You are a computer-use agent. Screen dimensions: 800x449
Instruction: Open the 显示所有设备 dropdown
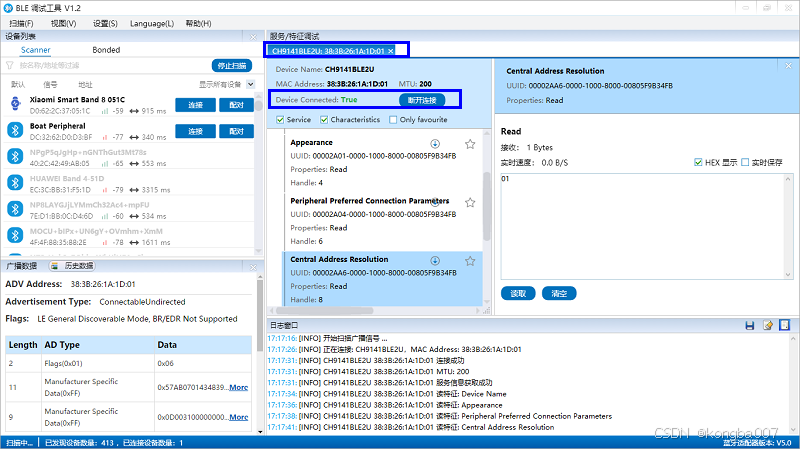251,84
